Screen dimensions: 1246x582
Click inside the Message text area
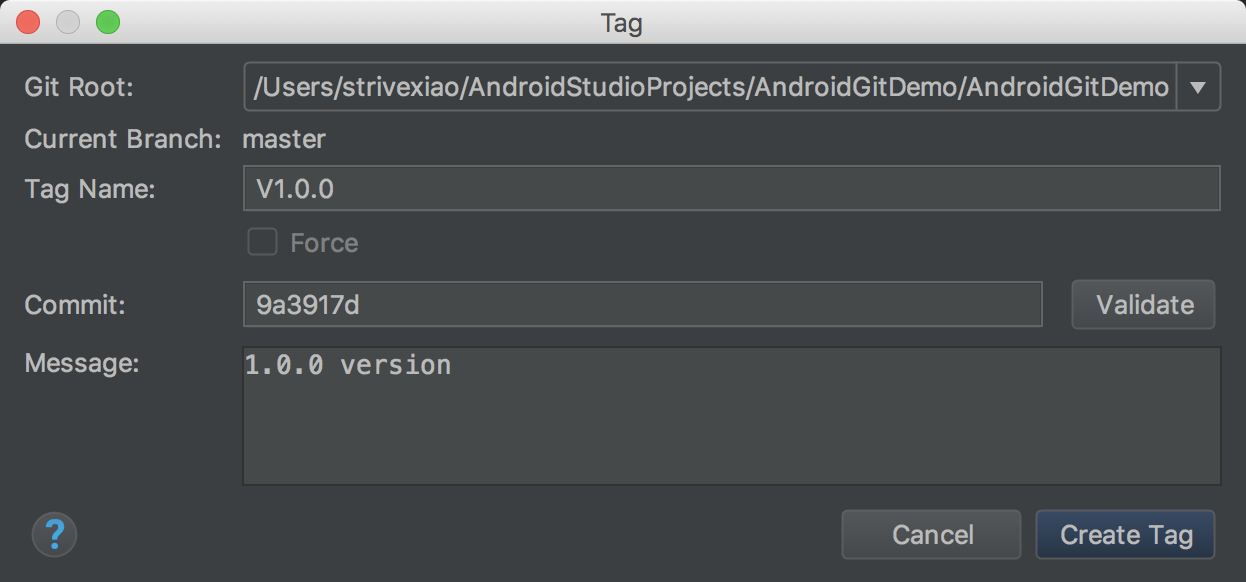tap(731, 416)
